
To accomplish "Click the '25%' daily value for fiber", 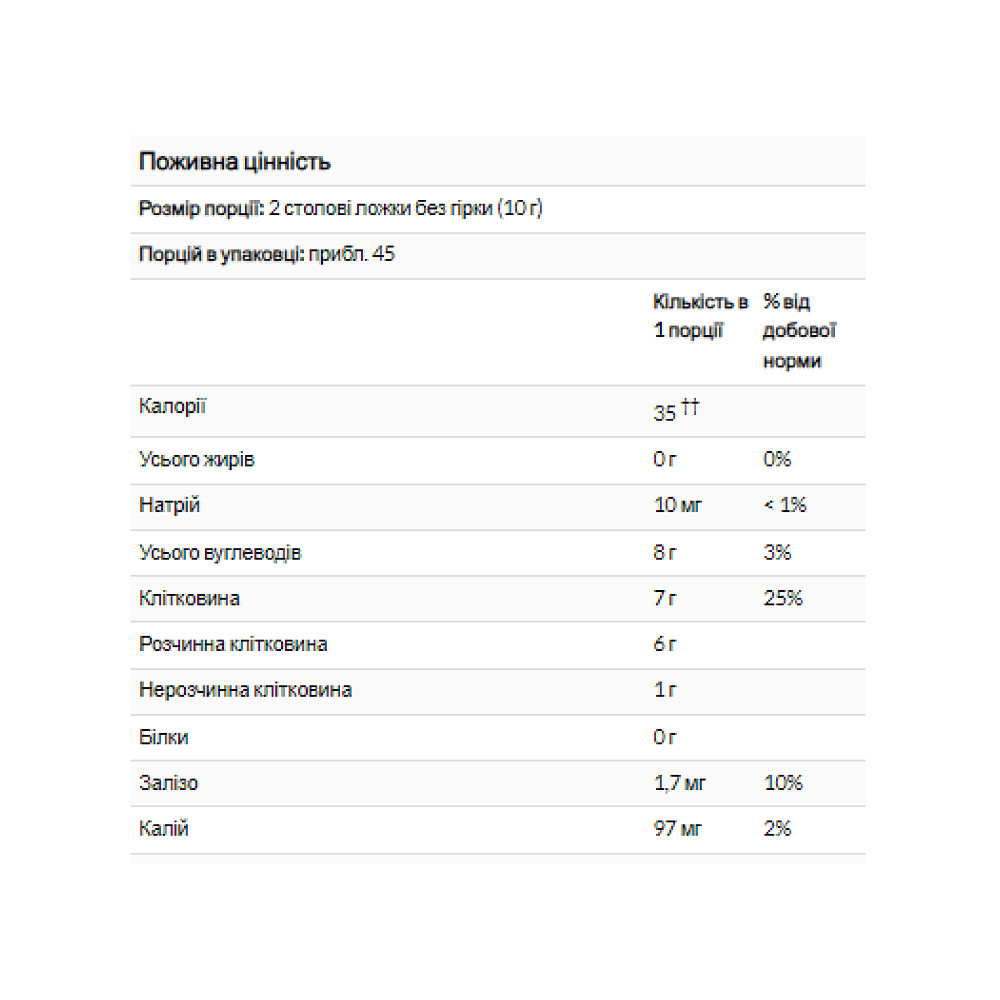I will [783, 599].
